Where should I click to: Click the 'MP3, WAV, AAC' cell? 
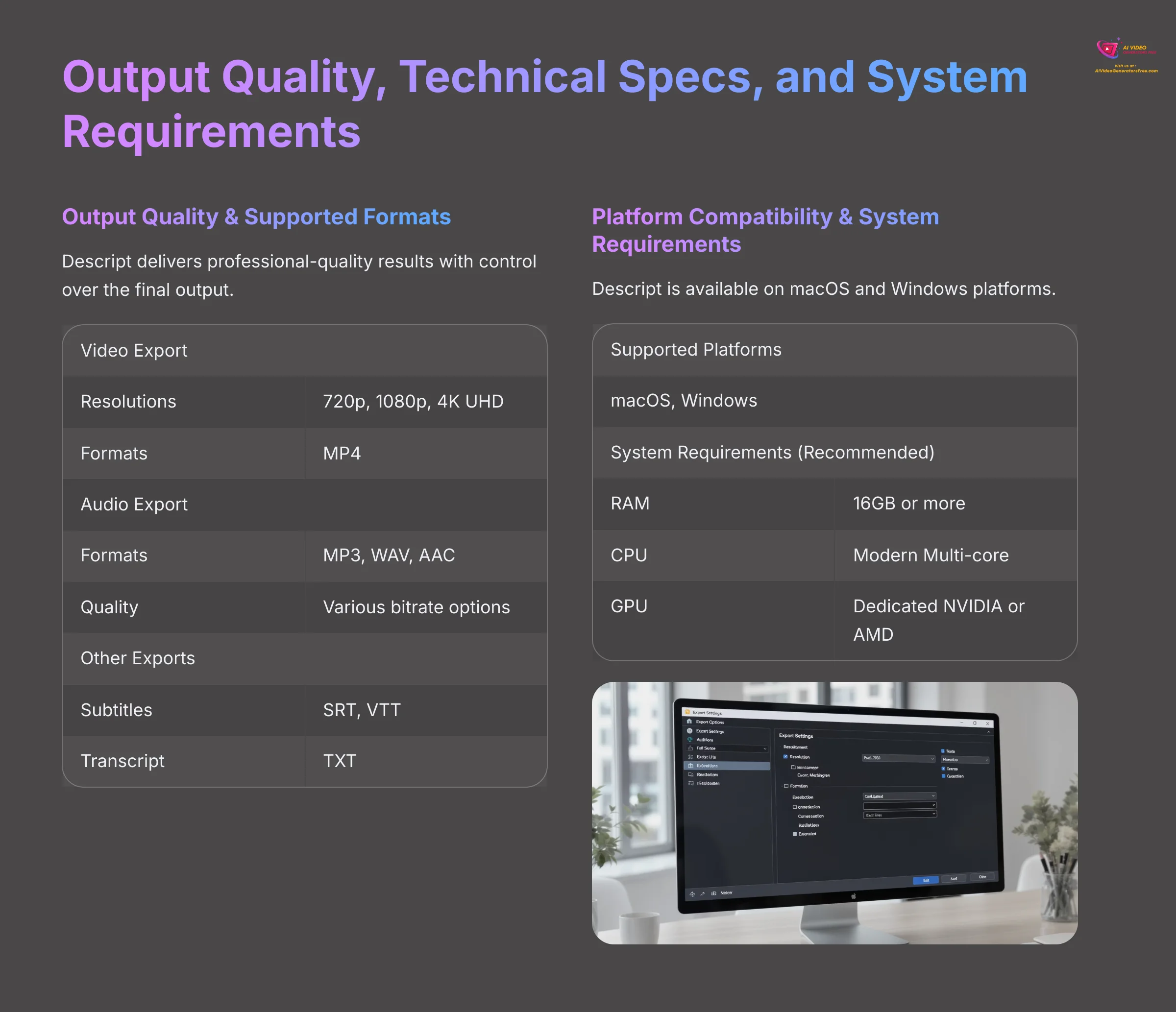pos(426,555)
